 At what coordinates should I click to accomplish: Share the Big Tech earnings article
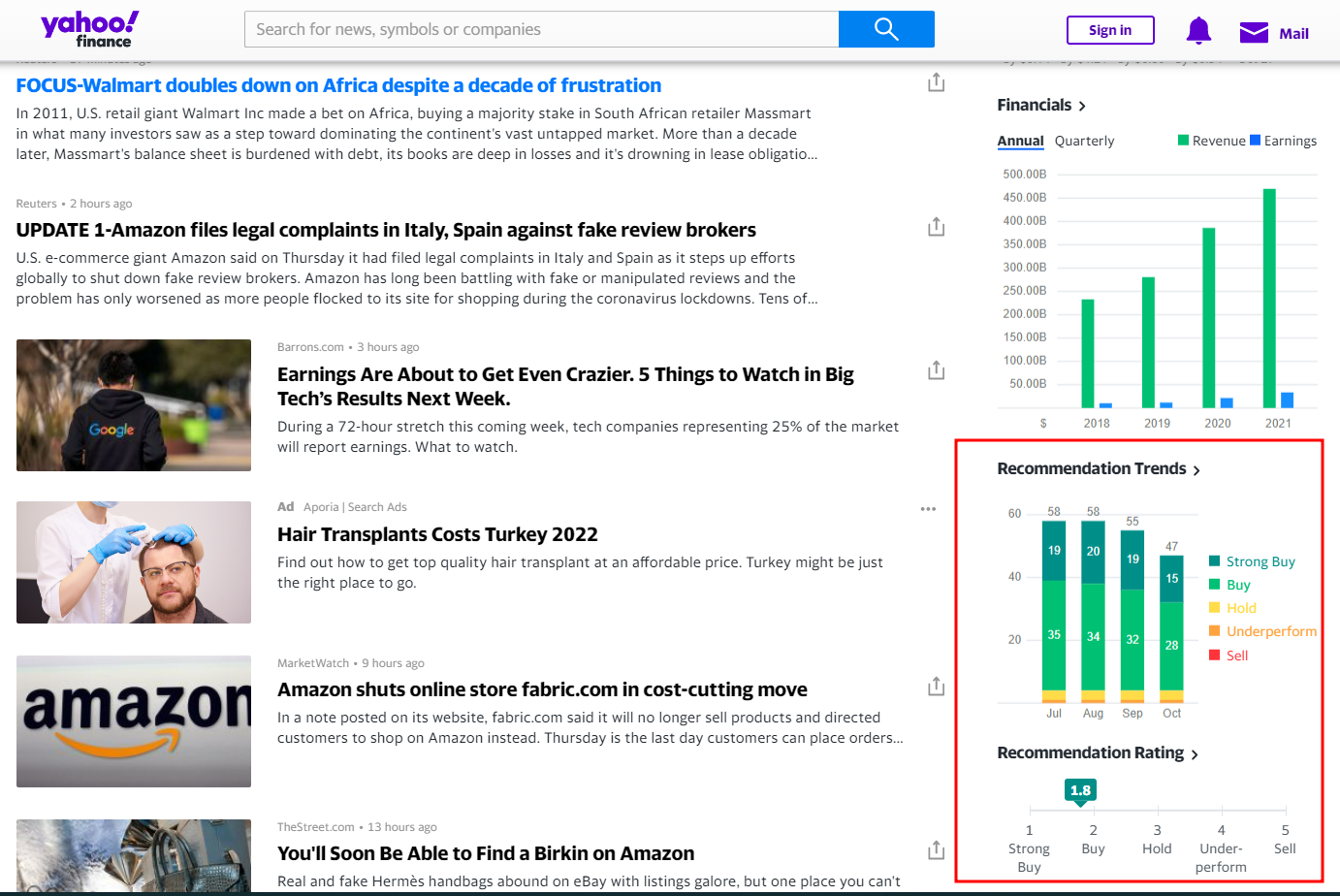(936, 370)
